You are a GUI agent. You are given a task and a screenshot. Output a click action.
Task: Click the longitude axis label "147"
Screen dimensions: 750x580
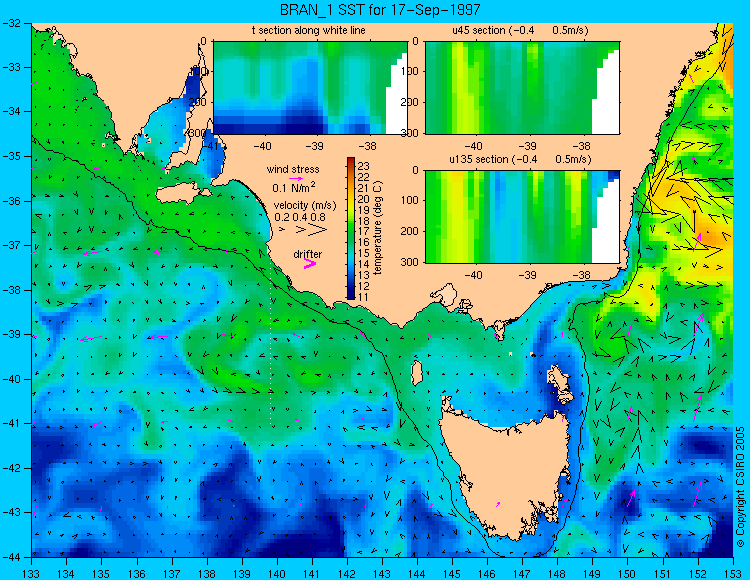[x=522, y=574]
